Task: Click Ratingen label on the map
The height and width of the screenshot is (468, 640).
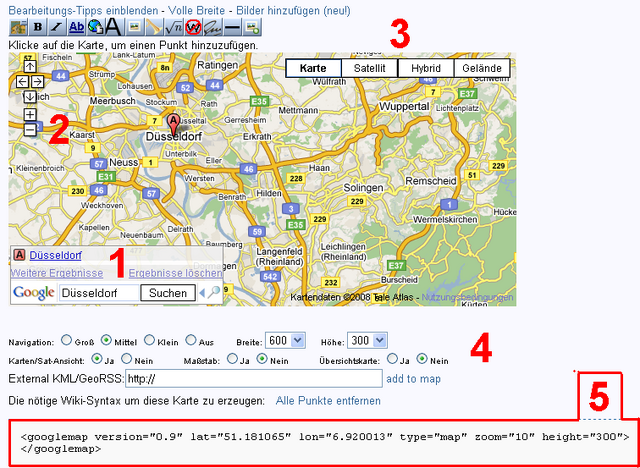Action: (x=218, y=65)
